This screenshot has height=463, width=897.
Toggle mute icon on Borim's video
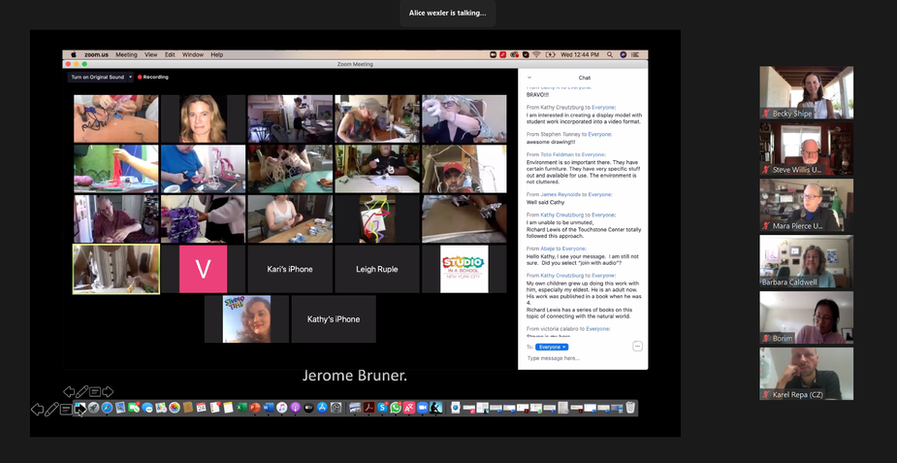(765, 338)
